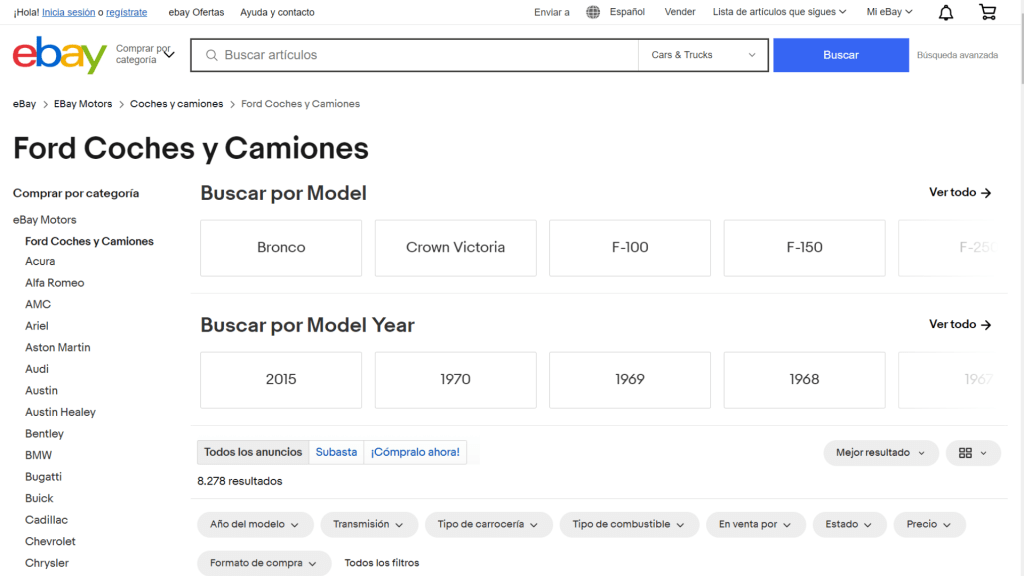Open the Mejor resultado sort dropdown
This screenshot has width=1024, height=576.
pos(880,453)
